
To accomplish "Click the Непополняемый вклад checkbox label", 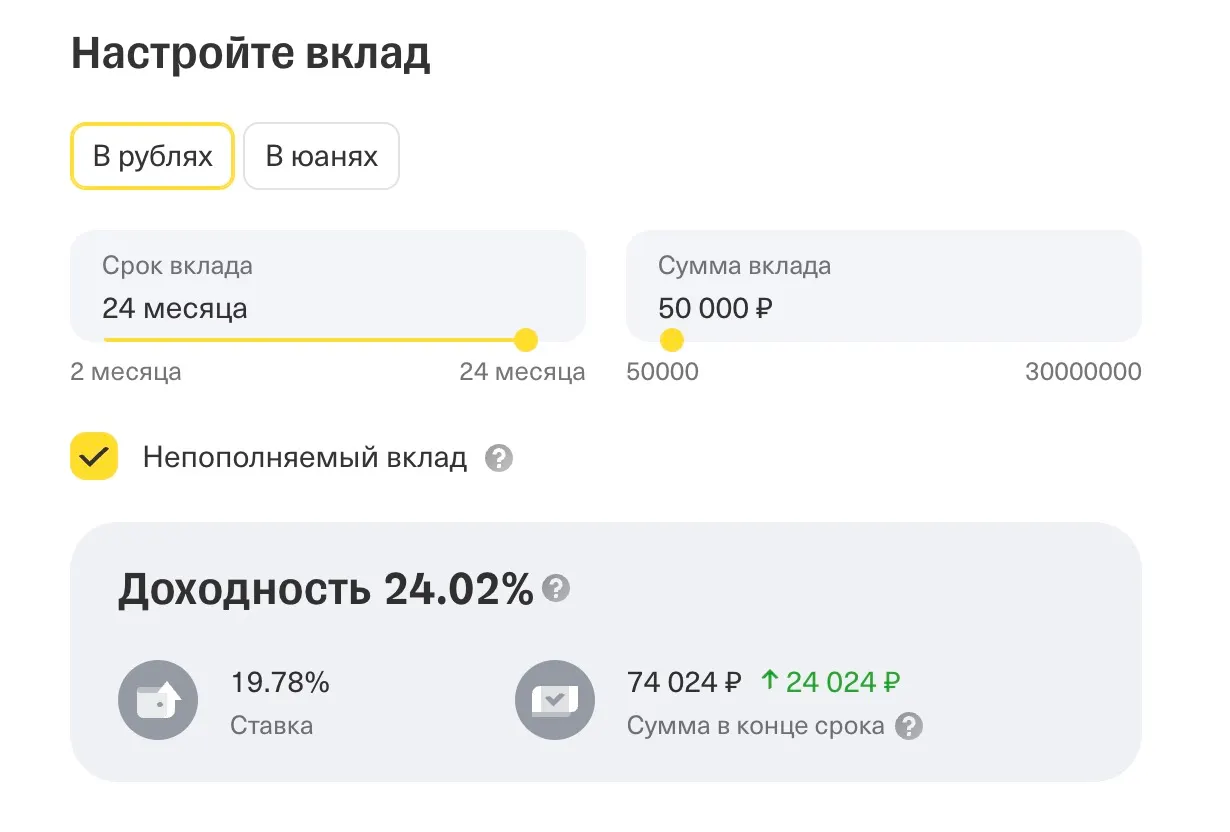I will coord(304,458).
